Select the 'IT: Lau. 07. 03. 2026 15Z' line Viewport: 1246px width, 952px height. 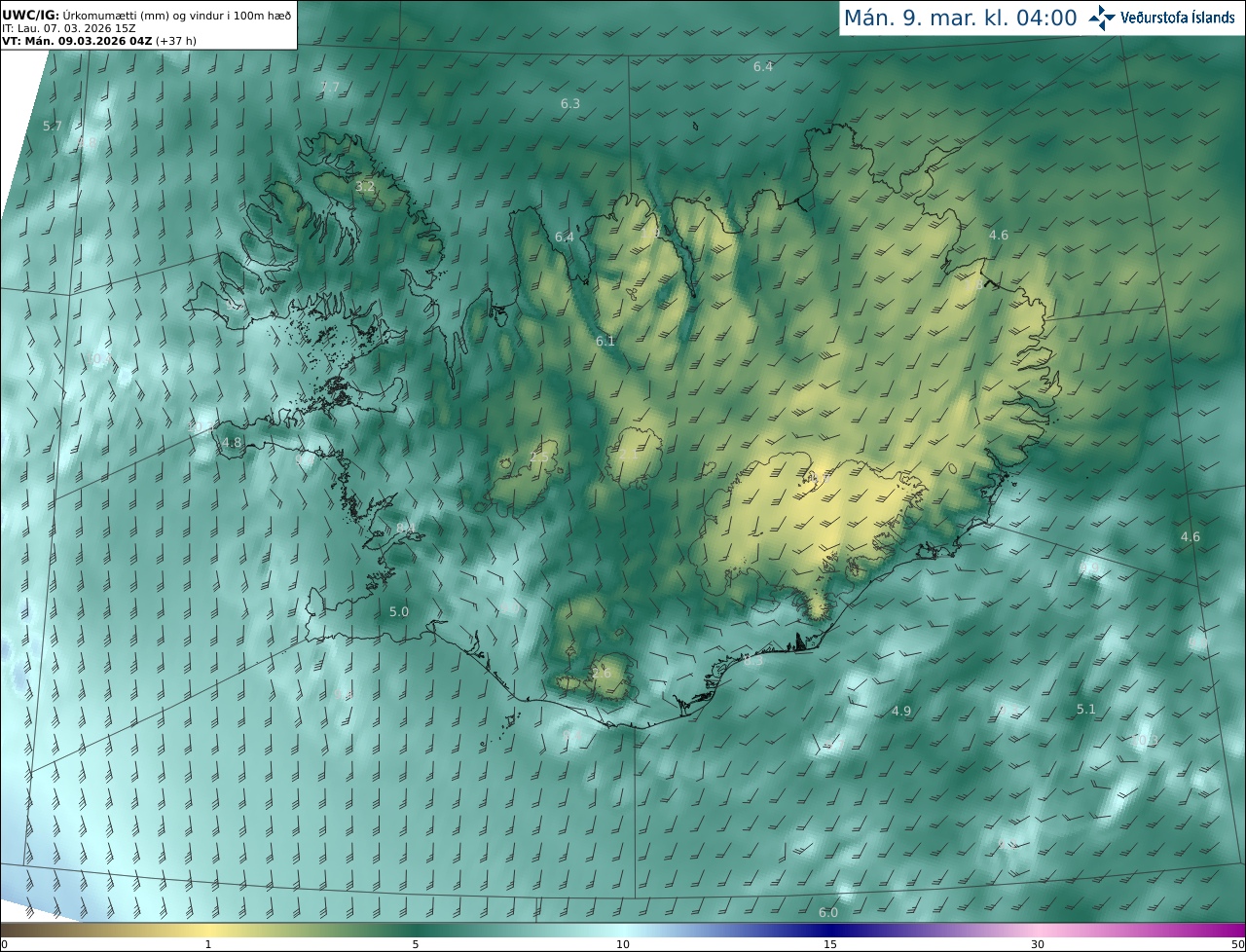[x=69, y=29]
